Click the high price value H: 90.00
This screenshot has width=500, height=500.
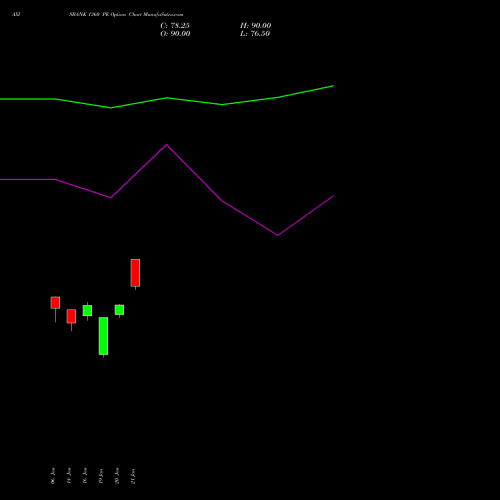pyautogui.click(x=256, y=26)
